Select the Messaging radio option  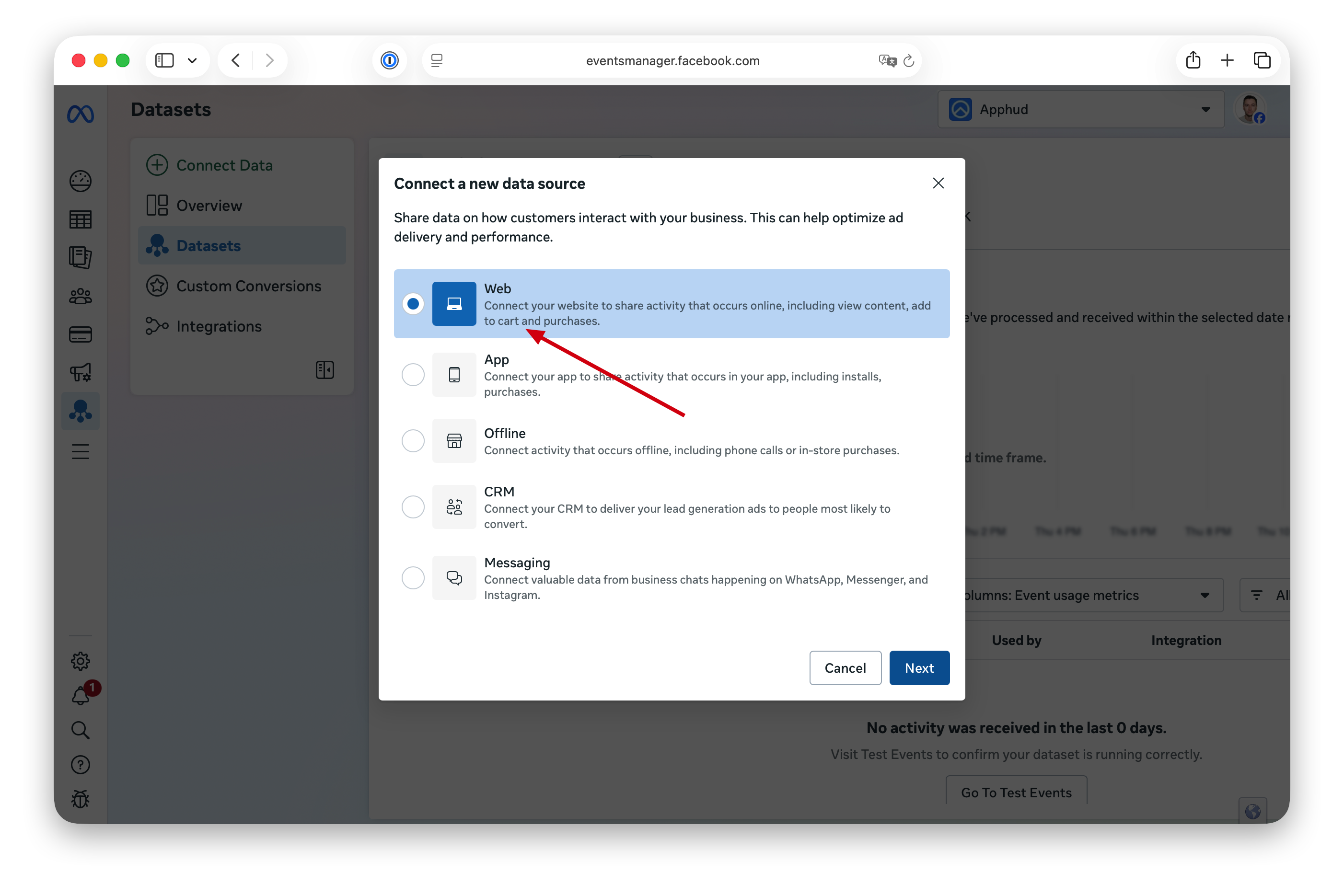(413, 578)
